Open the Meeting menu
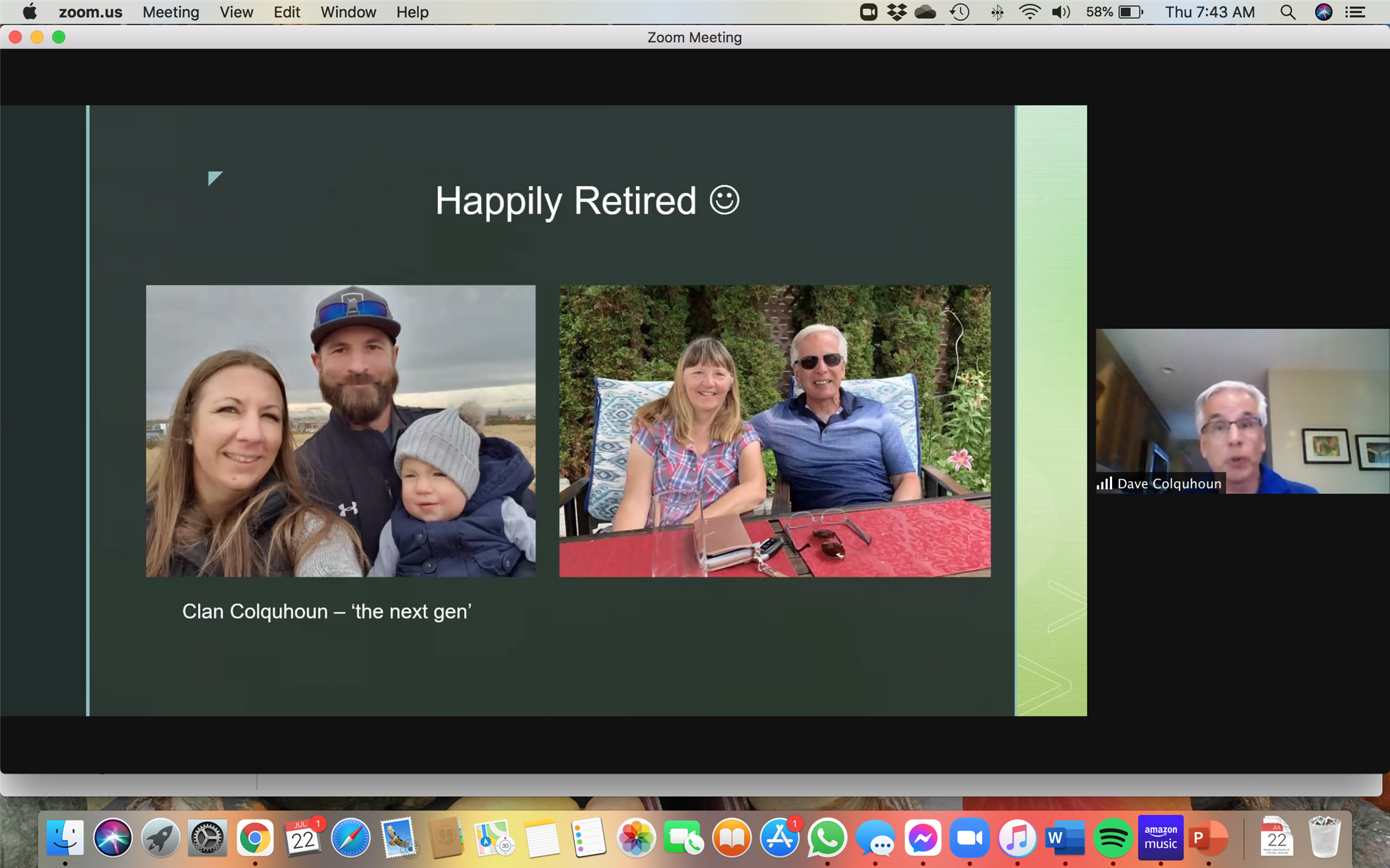Viewport: 1390px width, 868px height. coord(171,12)
